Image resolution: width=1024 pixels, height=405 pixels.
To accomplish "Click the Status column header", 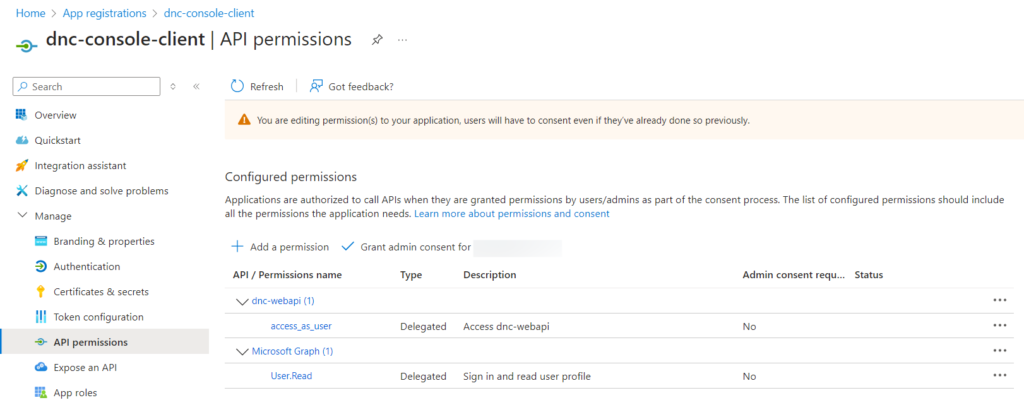I will pyautogui.click(x=869, y=275).
